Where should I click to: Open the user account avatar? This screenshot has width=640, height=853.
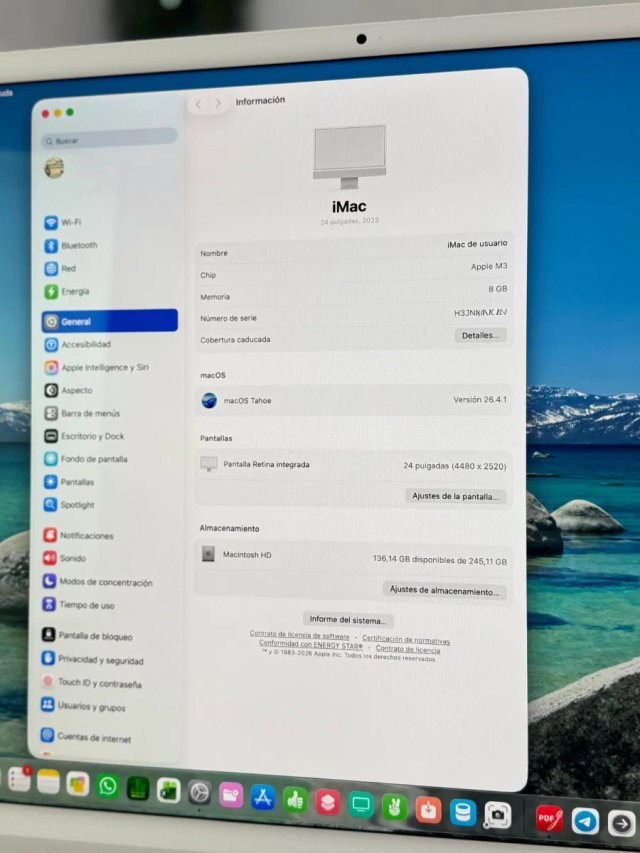pyautogui.click(x=54, y=168)
